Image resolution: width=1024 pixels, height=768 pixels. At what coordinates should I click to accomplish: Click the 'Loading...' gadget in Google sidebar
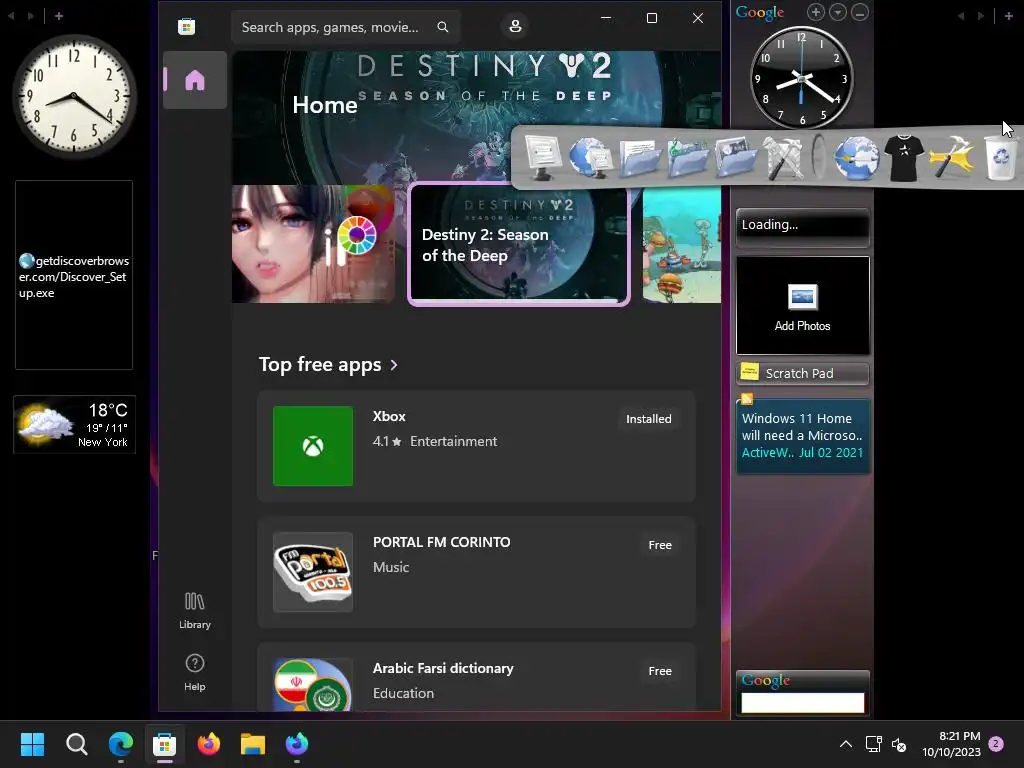[x=803, y=227]
